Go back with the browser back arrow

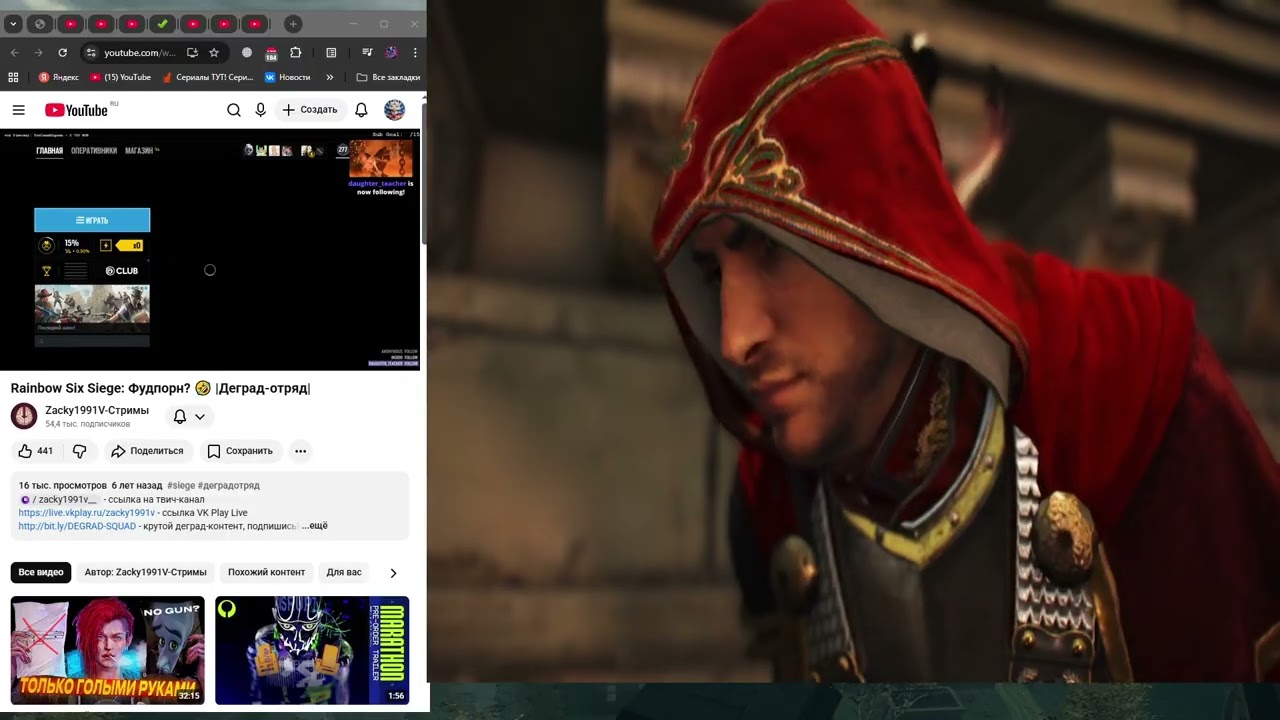click(14, 53)
